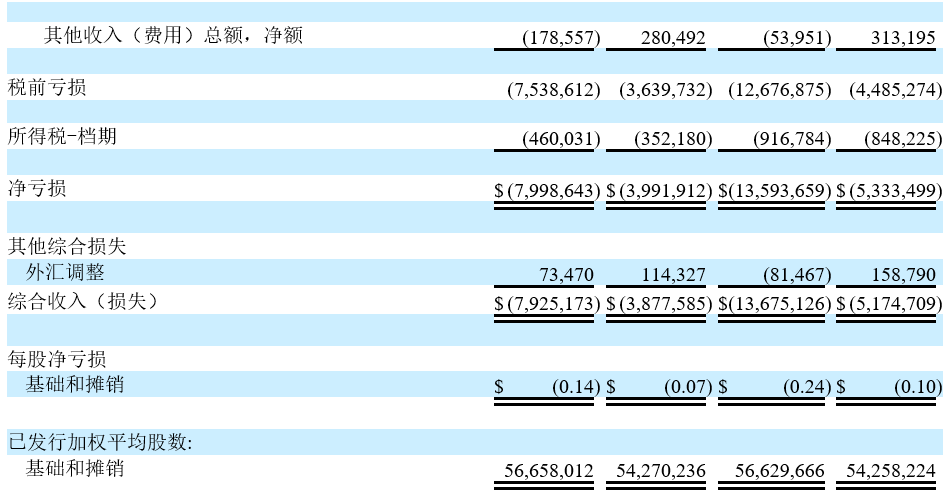This screenshot has height=498, width=952.
Task: Click the 已发行加权平均股数 heading
Action: pyautogui.click(x=100, y=442)
